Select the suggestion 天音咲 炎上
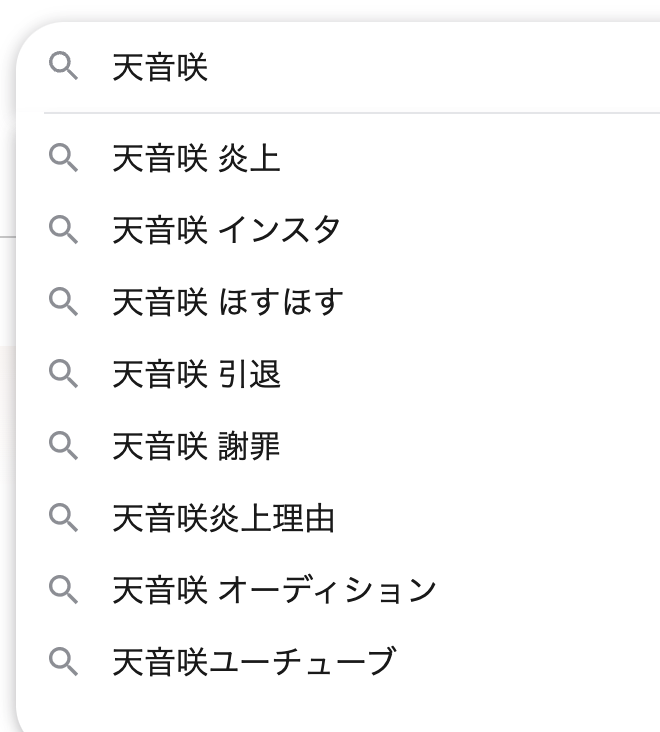The width and height of the screenshot is (660, 732). tap(196, 158)
